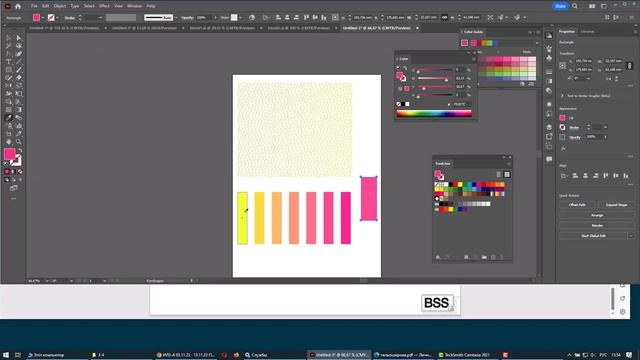The image size is (640, 360).
Task: Open harmony rules dropdown in Color Guide
Action: [537, 43]
